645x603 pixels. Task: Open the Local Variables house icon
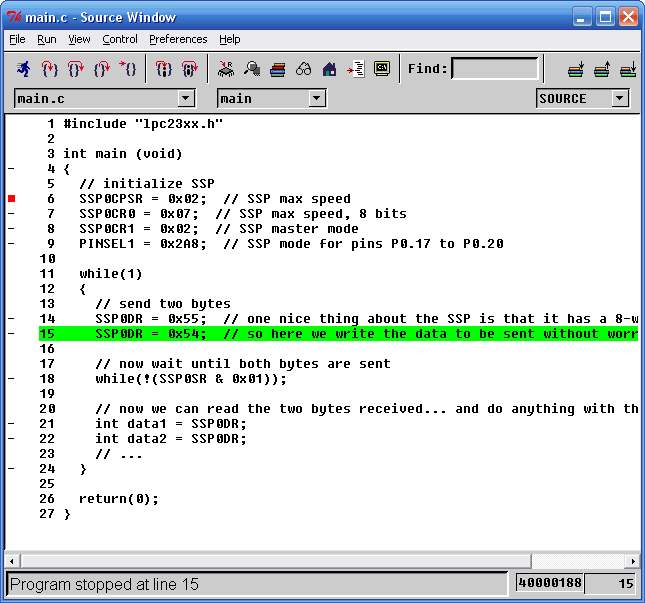tap(329, 69)
